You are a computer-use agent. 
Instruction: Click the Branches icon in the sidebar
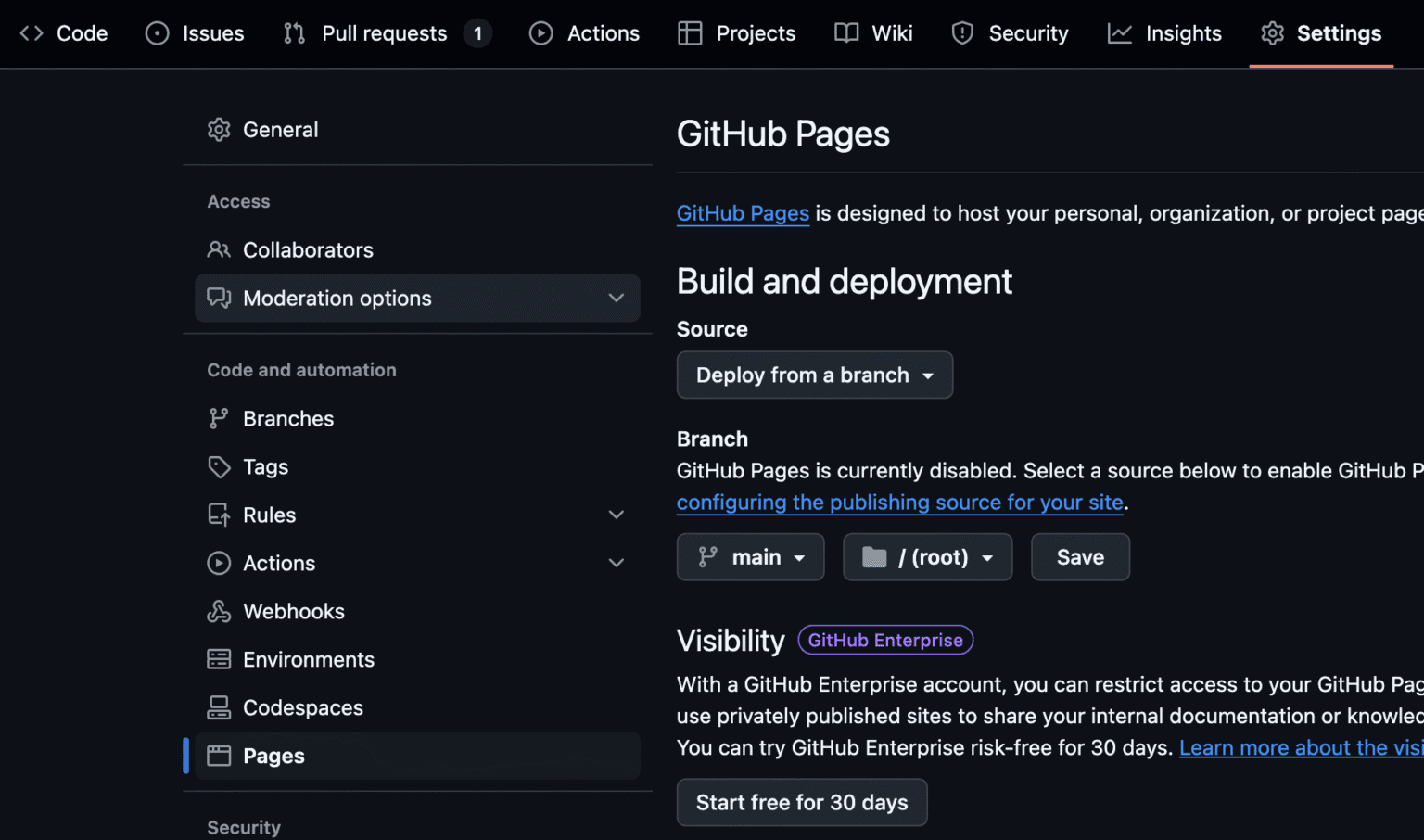[x=219, y=418]
